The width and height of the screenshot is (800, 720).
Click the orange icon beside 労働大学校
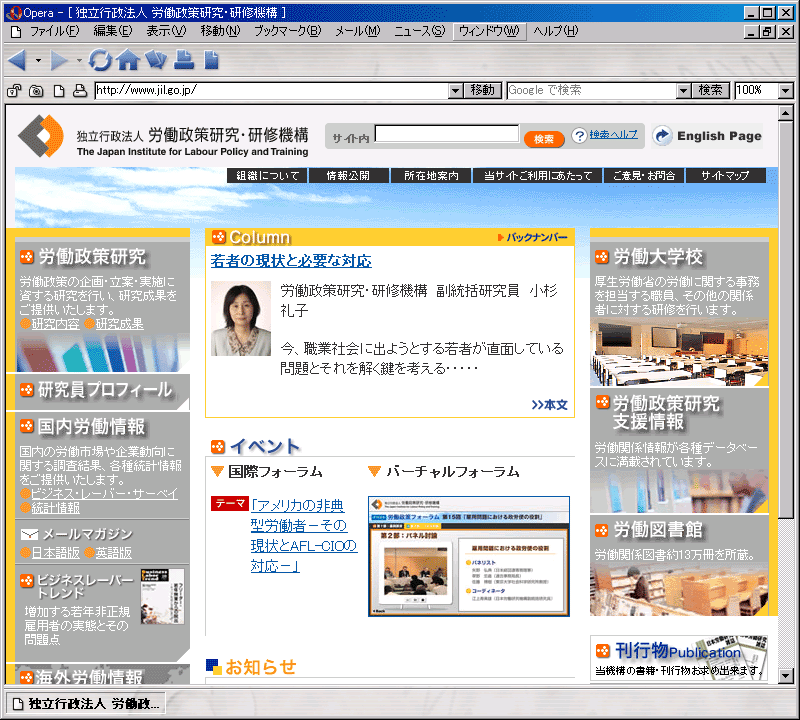click(x=602, y=257)
